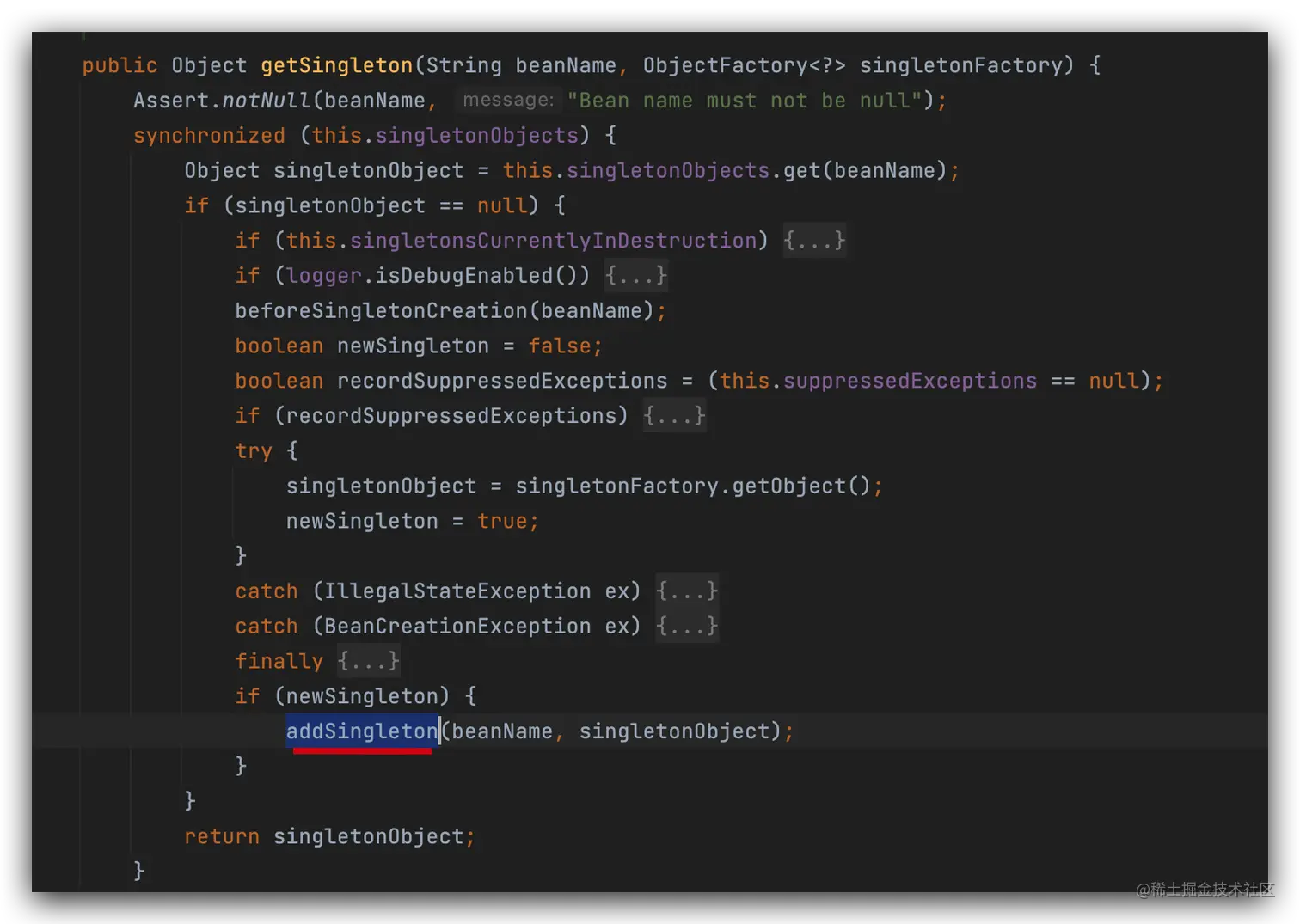The width and height of the screenshot is (1300, 924).
Task: Click the getSingleton method name
Action: [337, 65]
